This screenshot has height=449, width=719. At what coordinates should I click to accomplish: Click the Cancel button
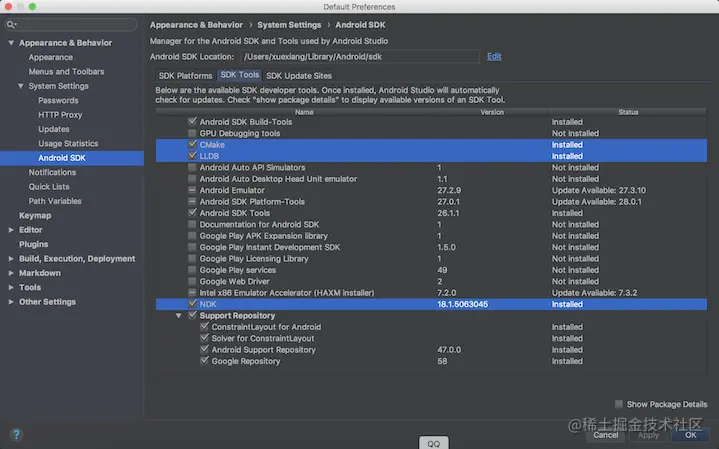[606, 435]
